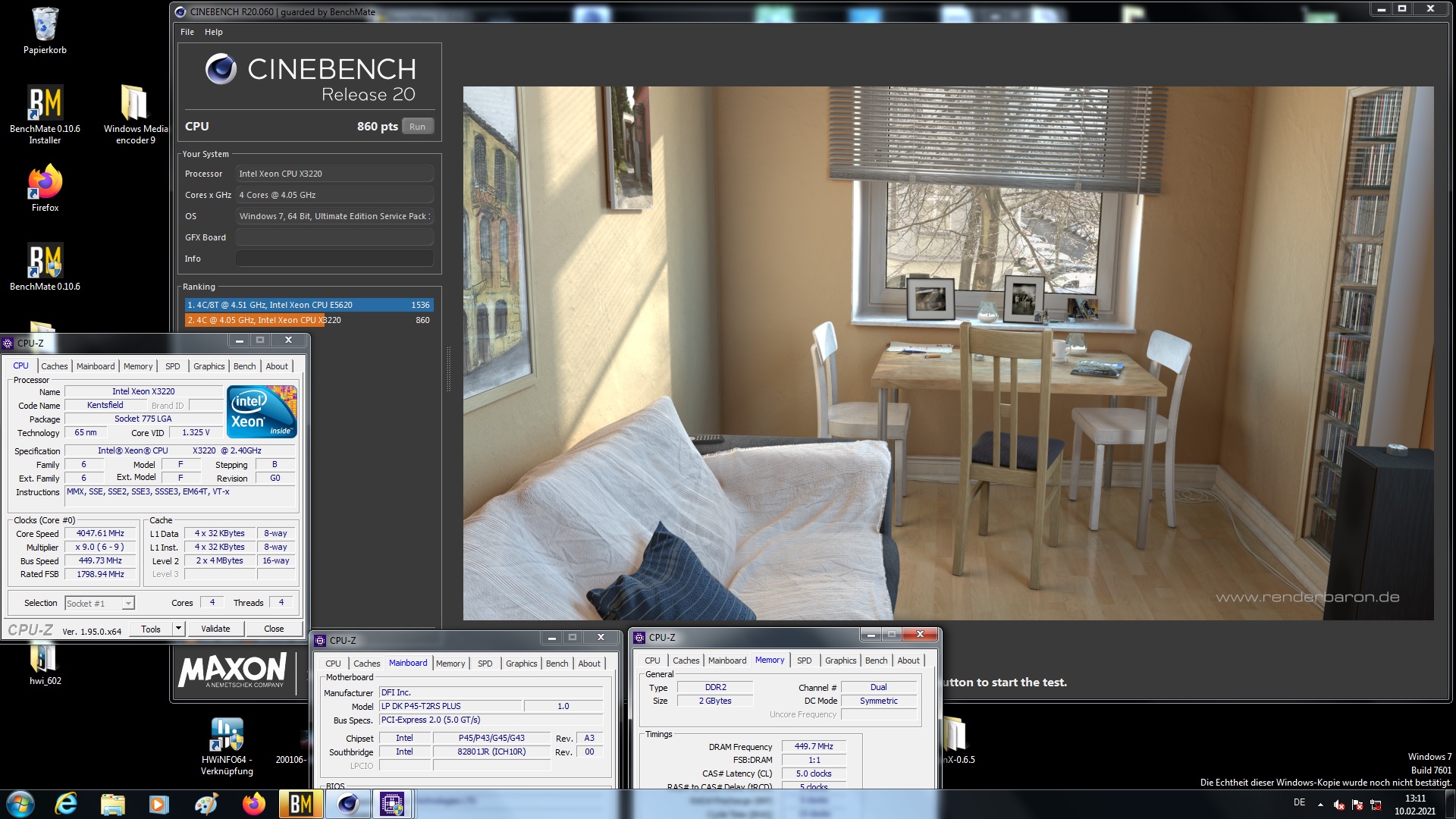Click the Close button in CPU-Z

pyautogui.click(x=274, y=629)
